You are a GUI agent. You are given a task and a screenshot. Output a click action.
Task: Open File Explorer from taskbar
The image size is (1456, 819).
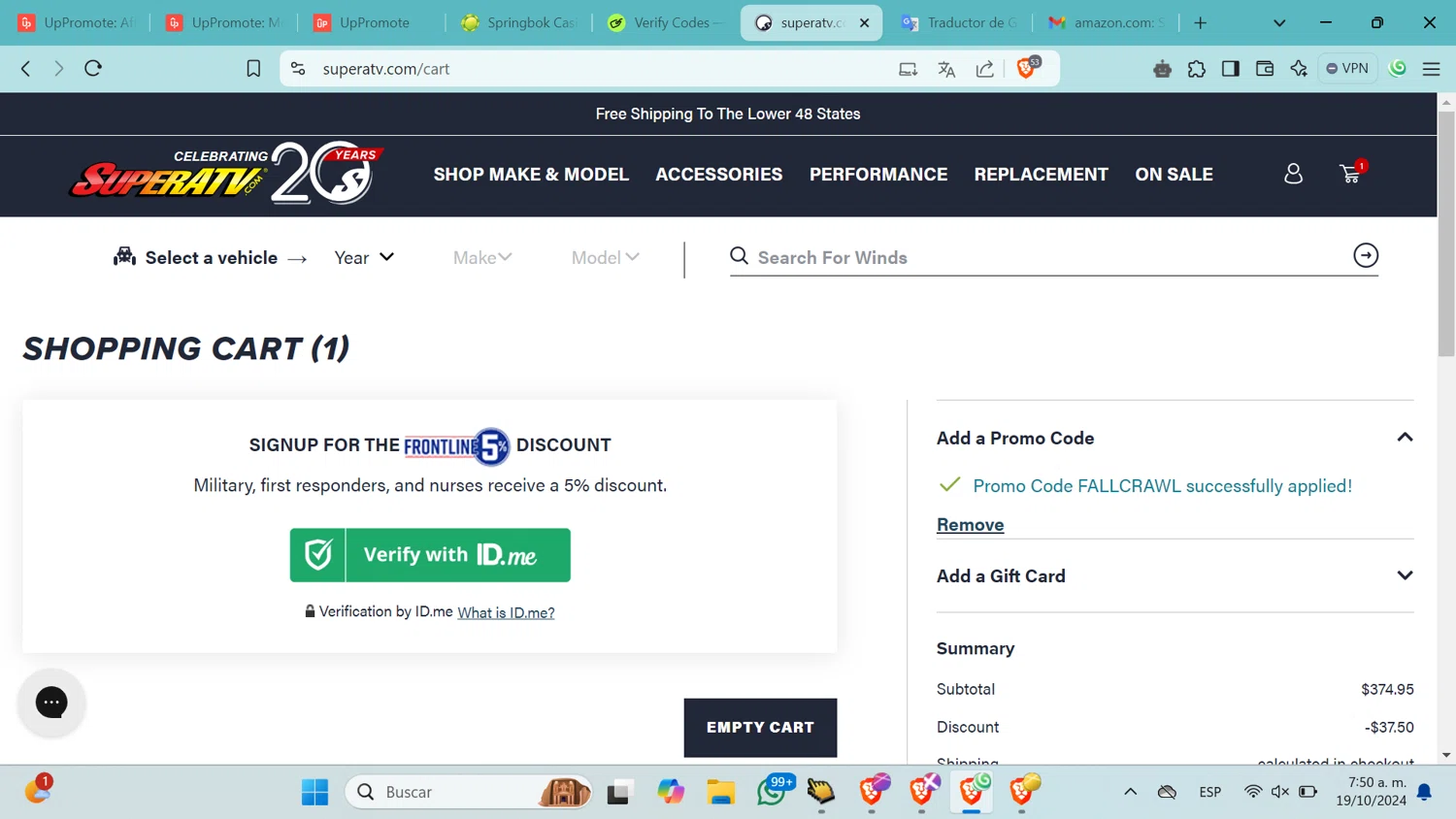pos(720,792)
